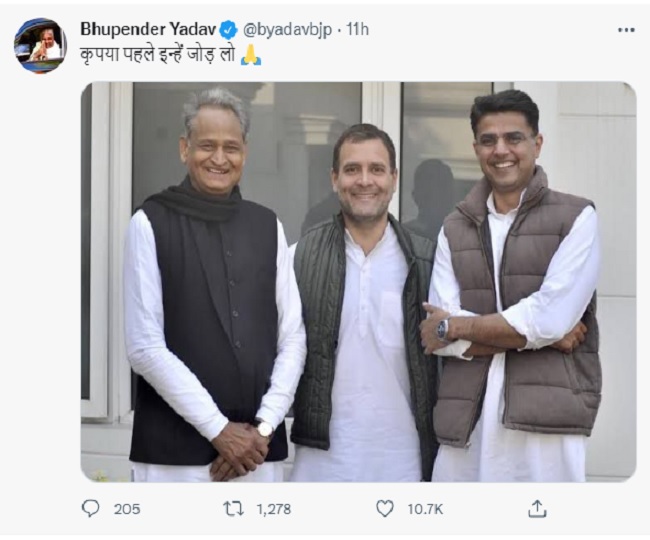Click the folded hands emoji in tweet
650x540 pixels.
250,55
